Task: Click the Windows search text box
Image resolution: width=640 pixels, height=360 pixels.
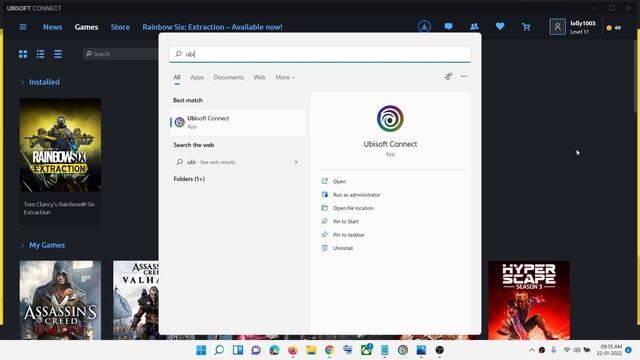Action: (320, 54)
